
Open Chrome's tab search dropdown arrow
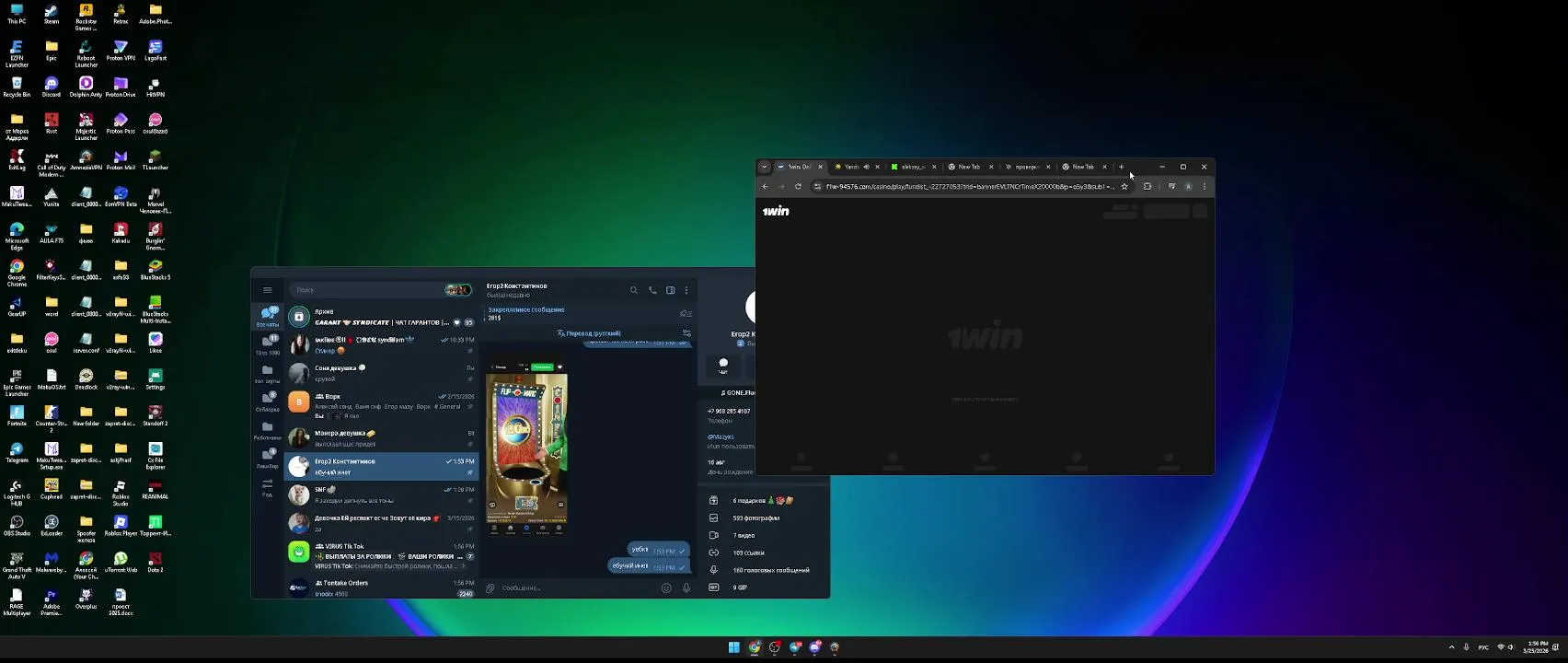coord(764,167)
